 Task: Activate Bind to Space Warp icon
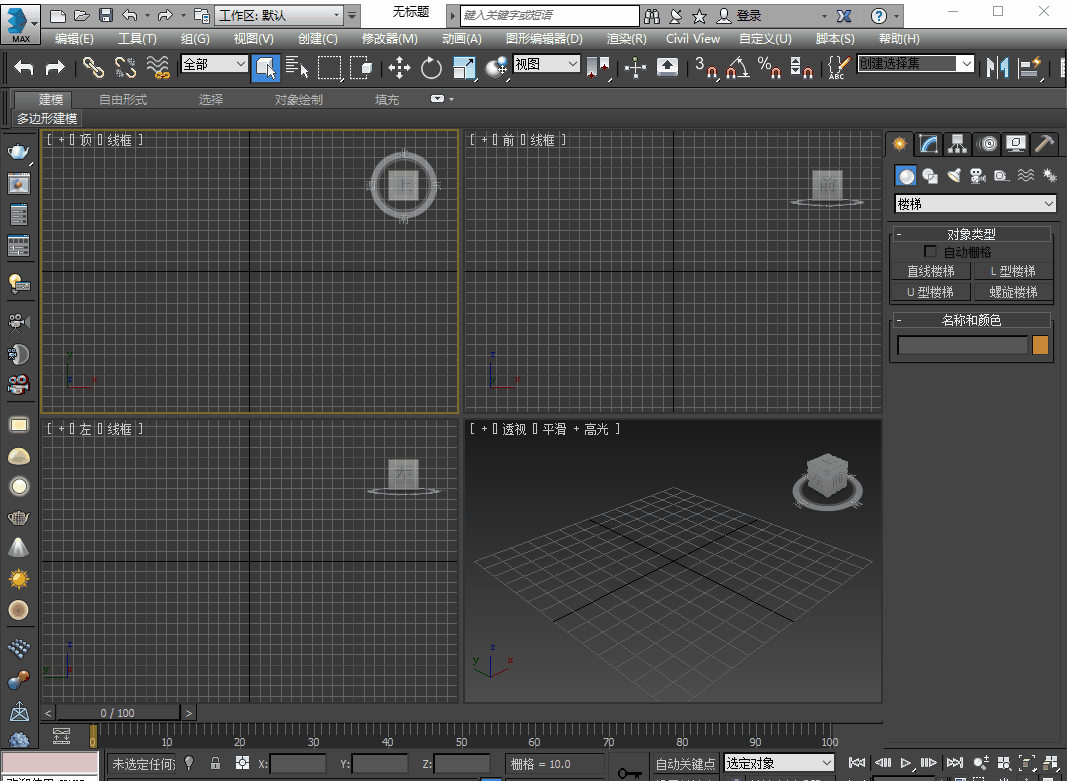(158, 67)
